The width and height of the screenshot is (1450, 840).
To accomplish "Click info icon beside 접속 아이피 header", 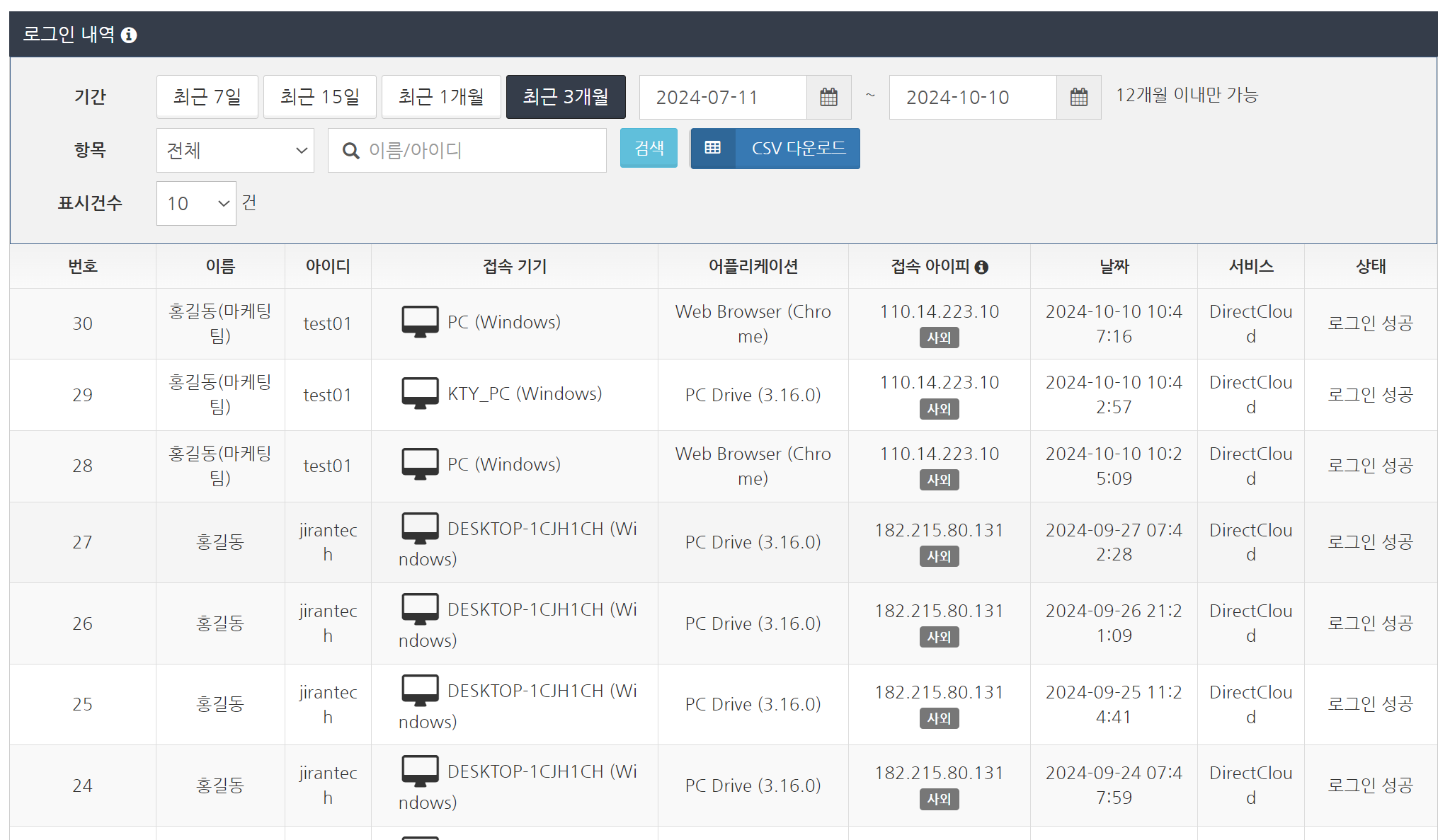I will click(981, 267).
